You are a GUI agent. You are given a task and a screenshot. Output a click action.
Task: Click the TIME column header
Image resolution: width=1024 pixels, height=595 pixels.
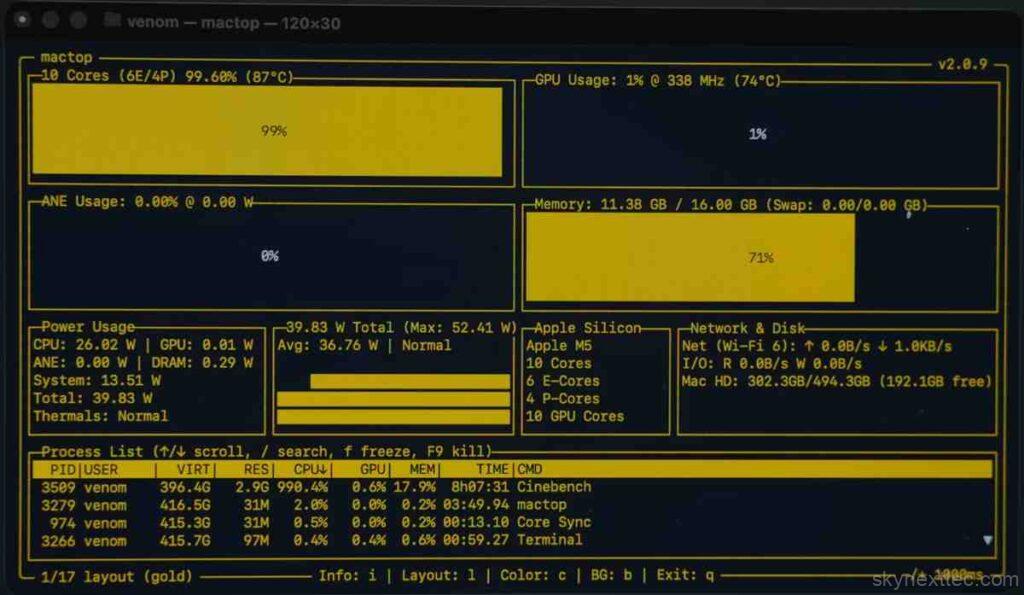(x=491, y=469)
